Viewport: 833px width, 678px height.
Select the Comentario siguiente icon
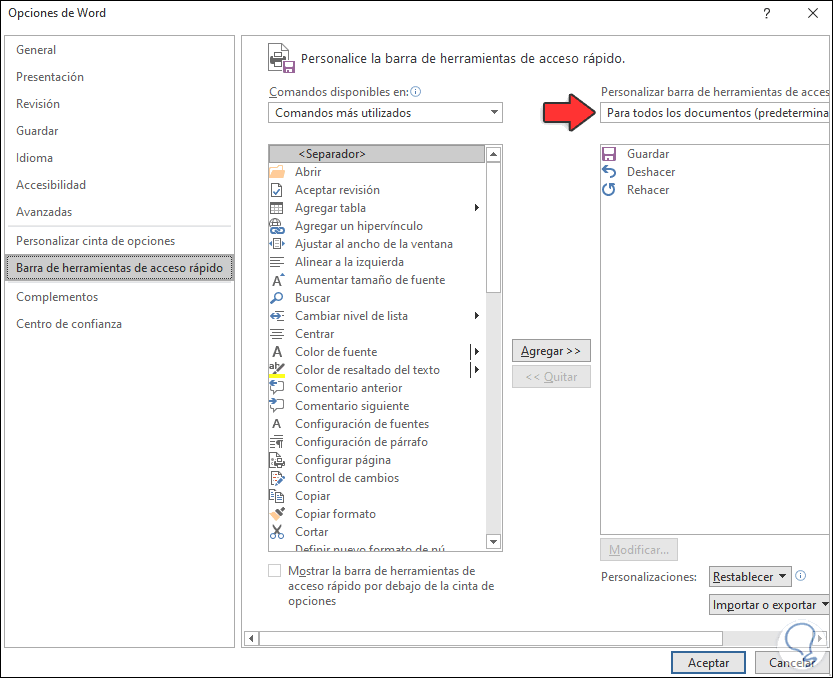[x=277, y=405]
